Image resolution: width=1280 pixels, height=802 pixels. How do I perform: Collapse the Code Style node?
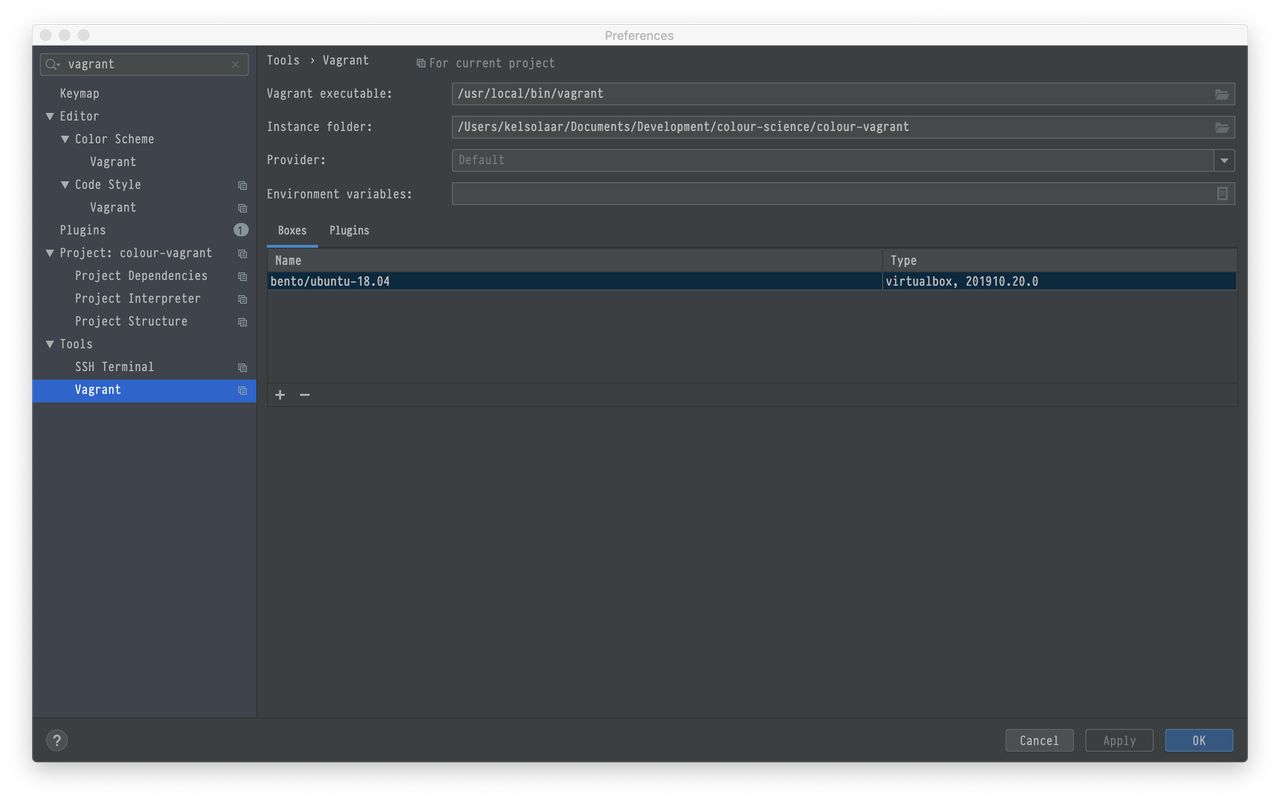[65, 185]
